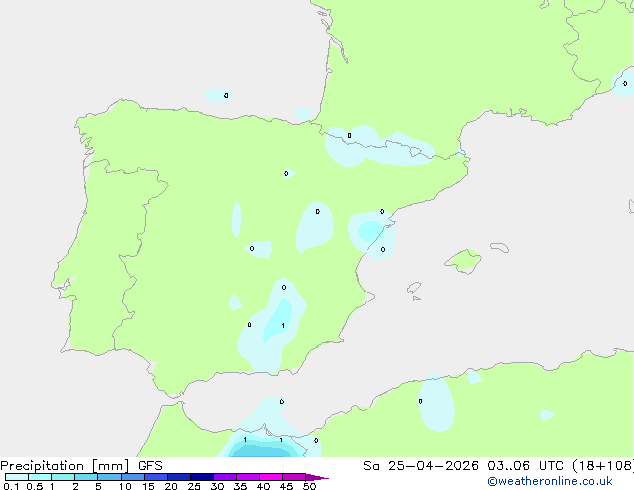The height and width of the screenshot is (490, 634).
Task: Click the 35–40 mm legend swatch
Action: point(248,477)
